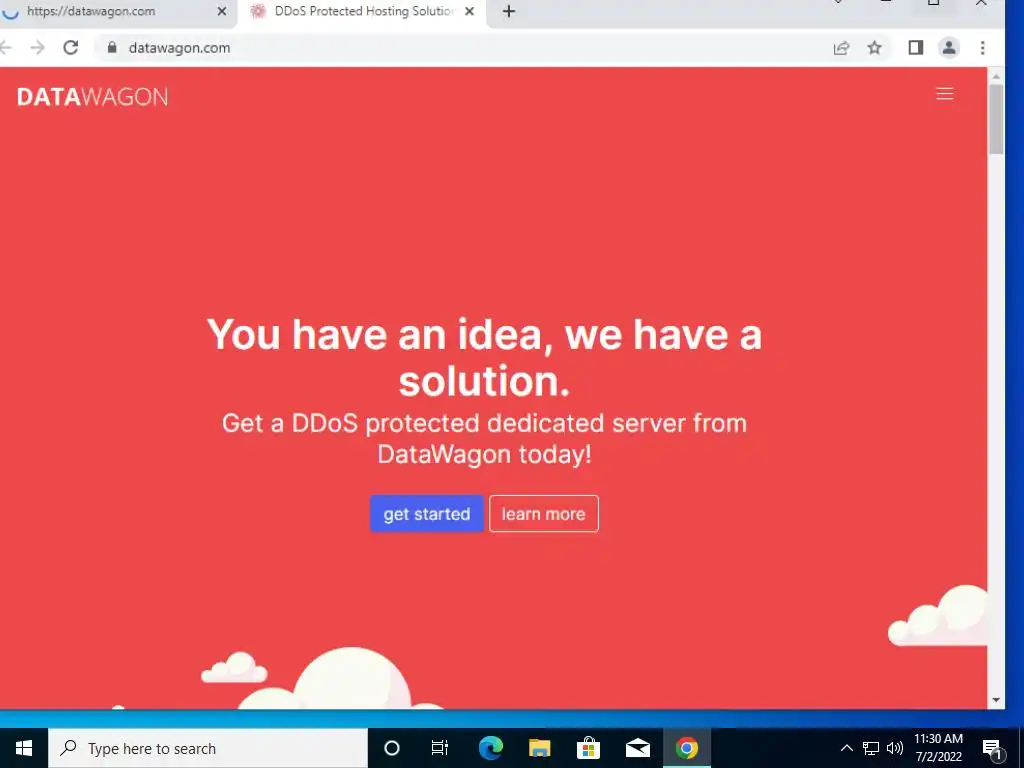Go forward in browser history

[37, 48]
